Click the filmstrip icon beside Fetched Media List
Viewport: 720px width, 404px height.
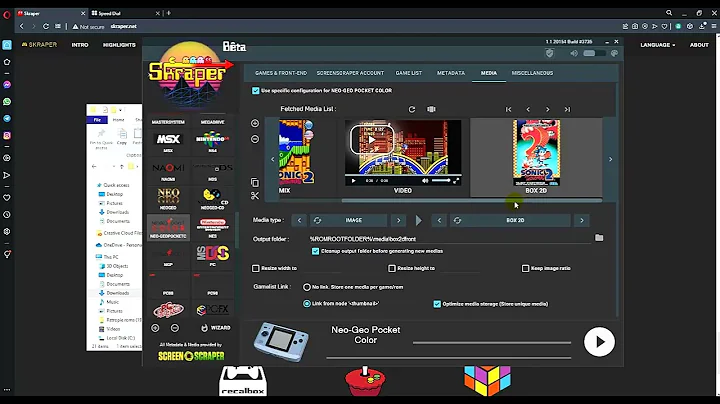(x=431, y=109)
